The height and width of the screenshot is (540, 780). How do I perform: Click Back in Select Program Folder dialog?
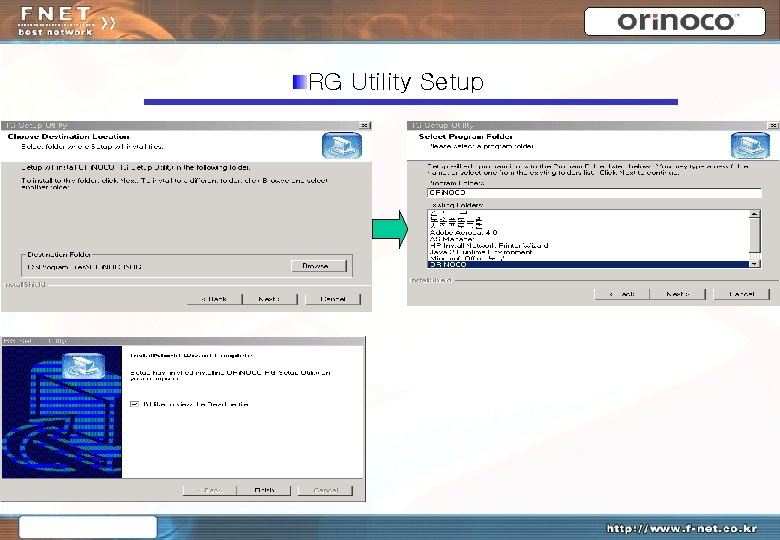coord(622,294)
